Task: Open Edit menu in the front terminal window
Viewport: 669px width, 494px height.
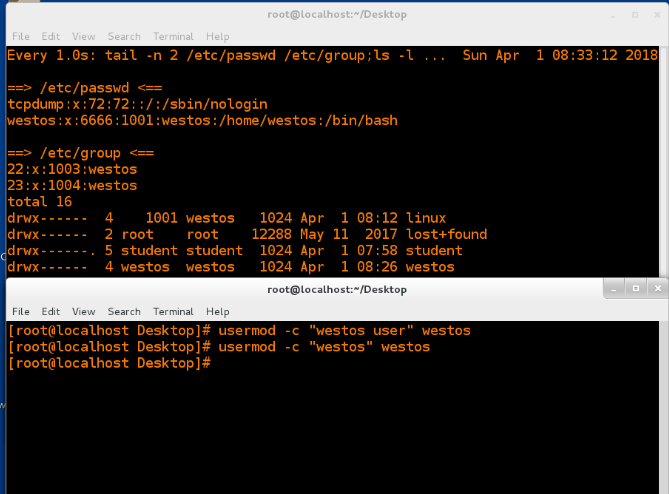Action: [x=50, y=312]
